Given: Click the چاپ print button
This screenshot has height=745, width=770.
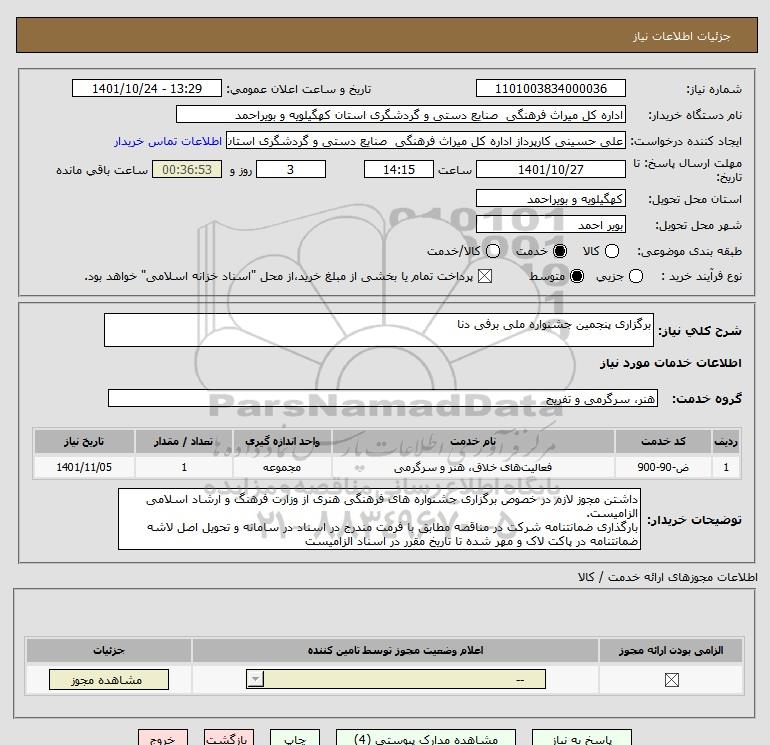Looking at the screenshot, I should 295,738.
